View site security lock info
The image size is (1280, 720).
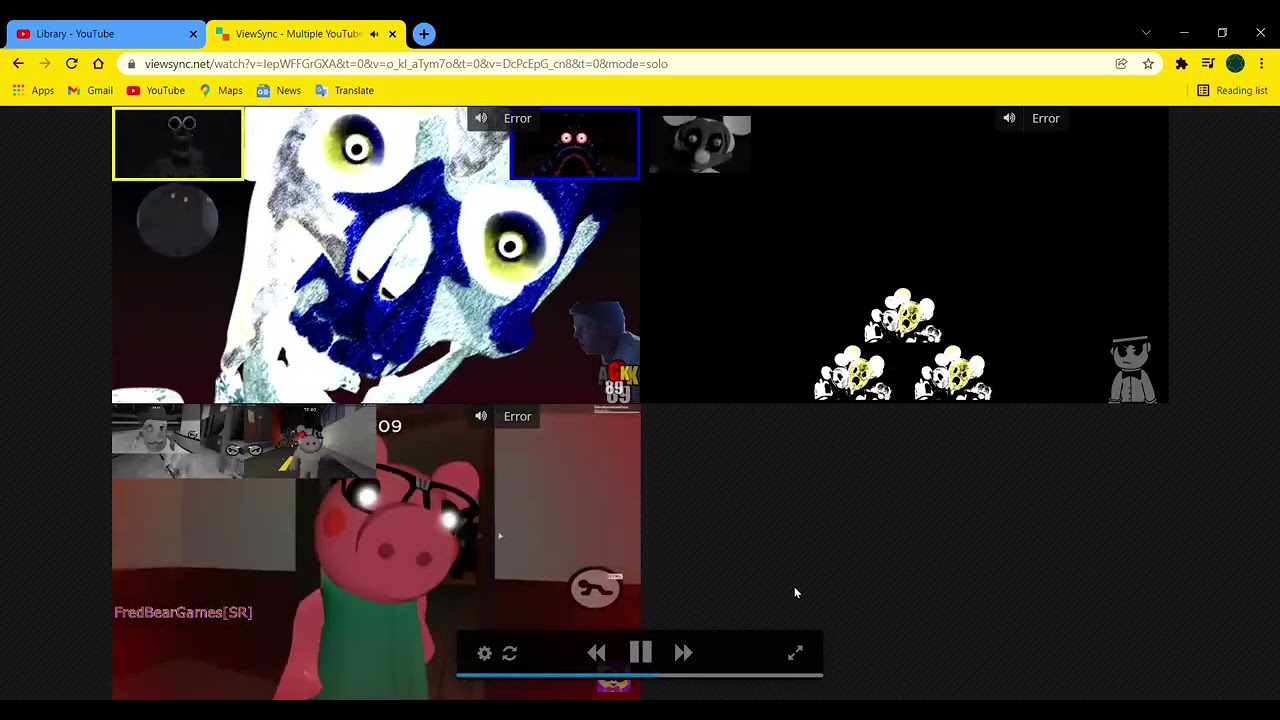tap(131, 64)
